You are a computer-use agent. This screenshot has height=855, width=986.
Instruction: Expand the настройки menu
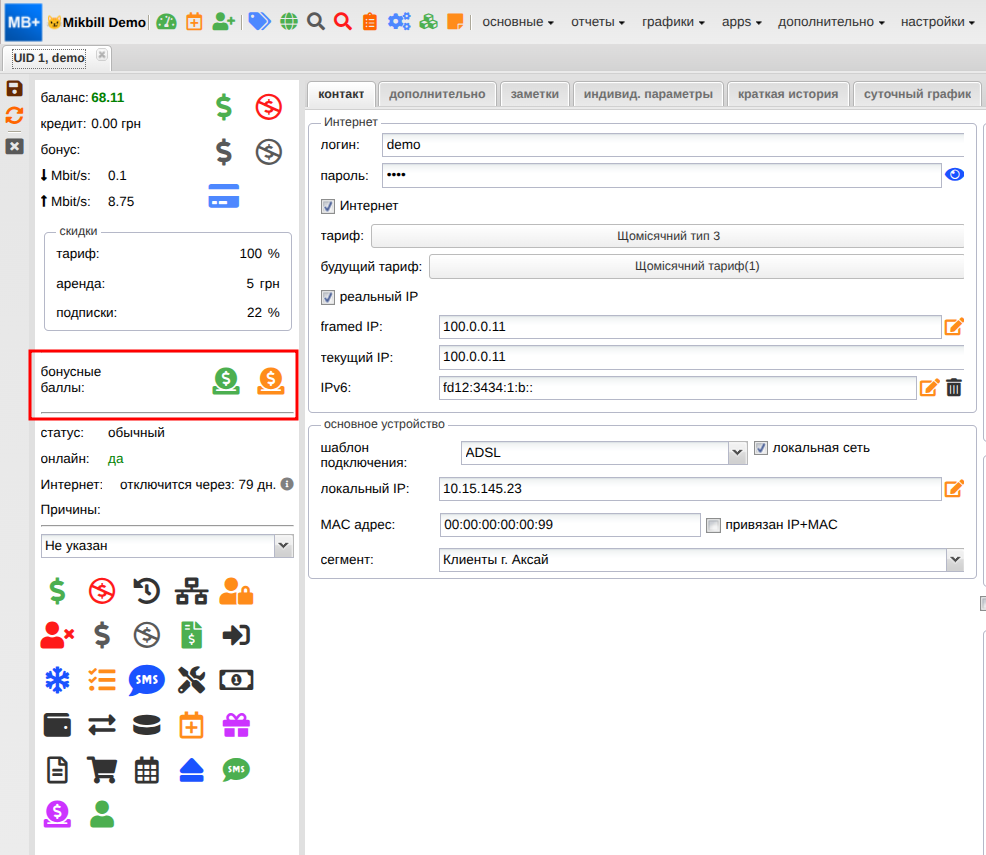click(937, 22)
